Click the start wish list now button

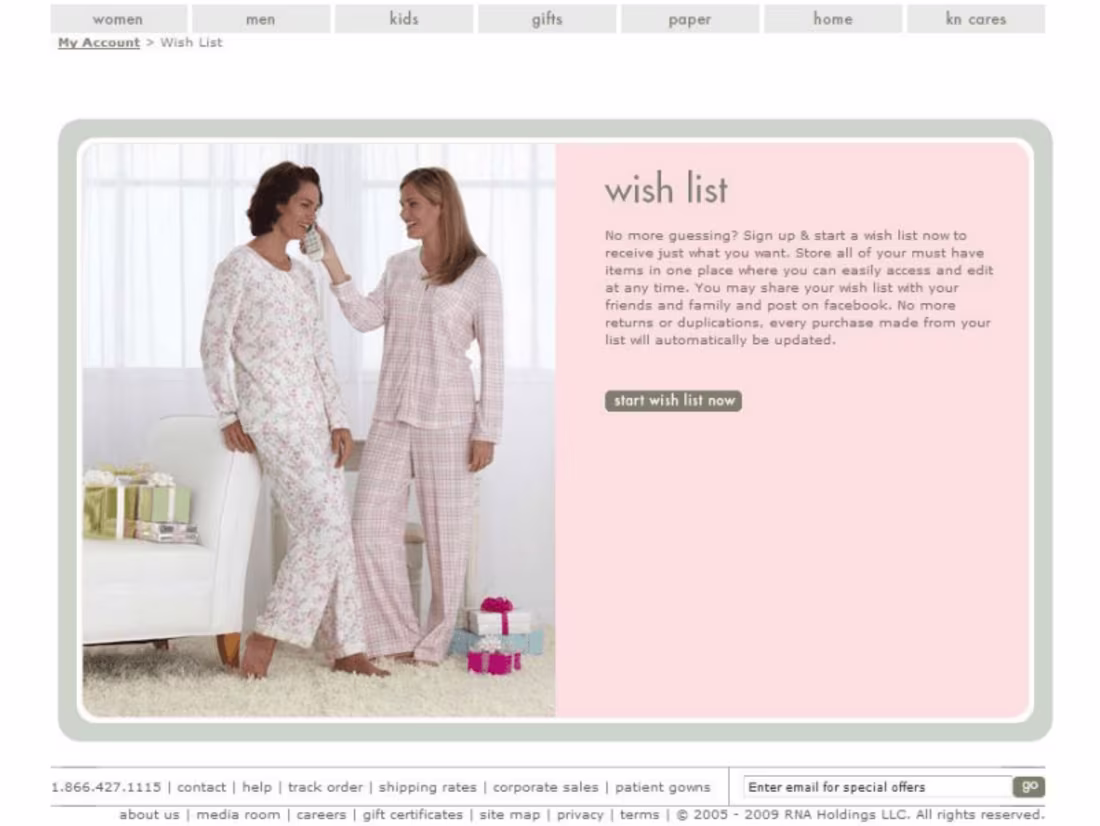click(x=673, y=401)
